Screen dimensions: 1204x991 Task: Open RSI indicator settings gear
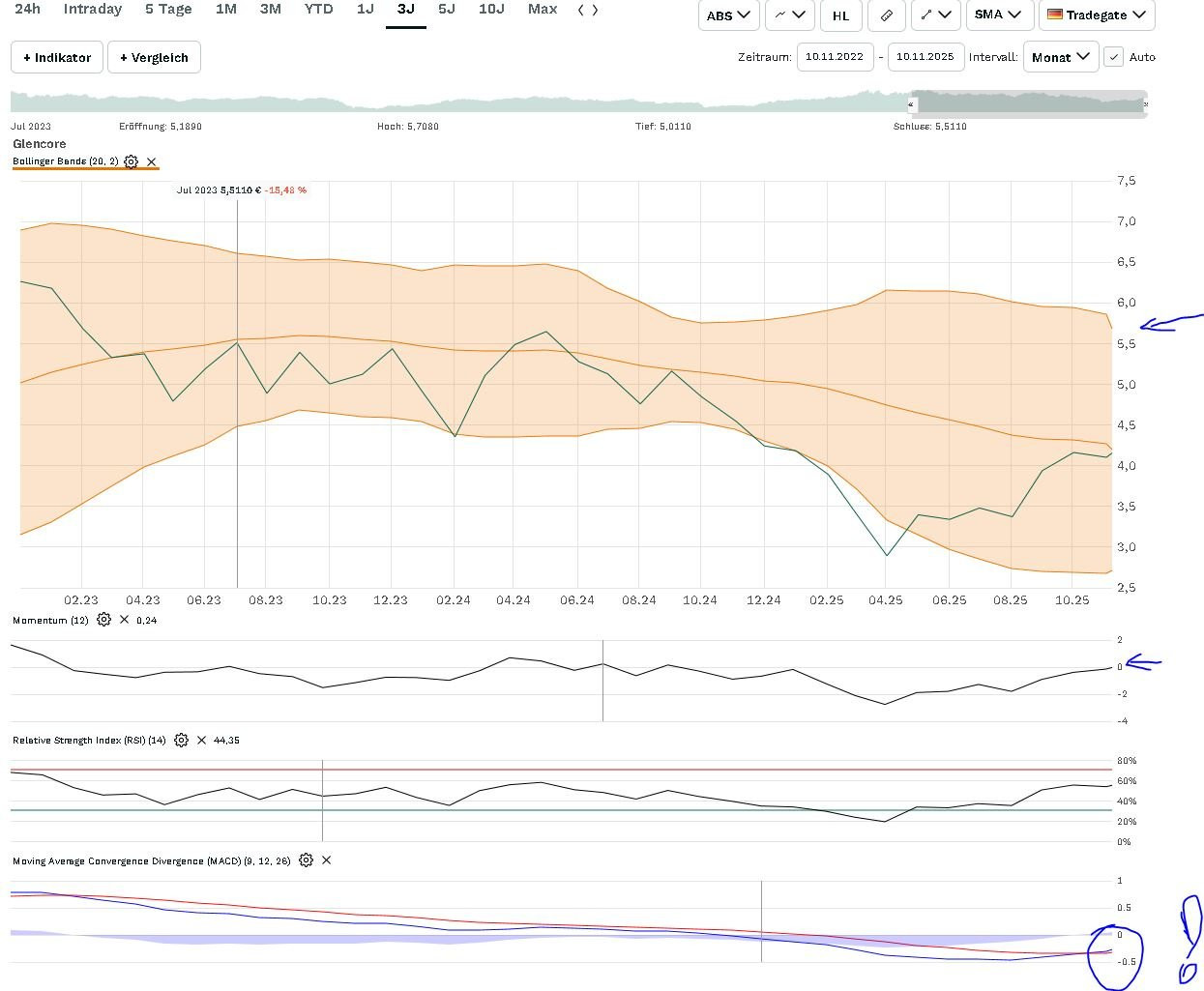pos(181,740)
